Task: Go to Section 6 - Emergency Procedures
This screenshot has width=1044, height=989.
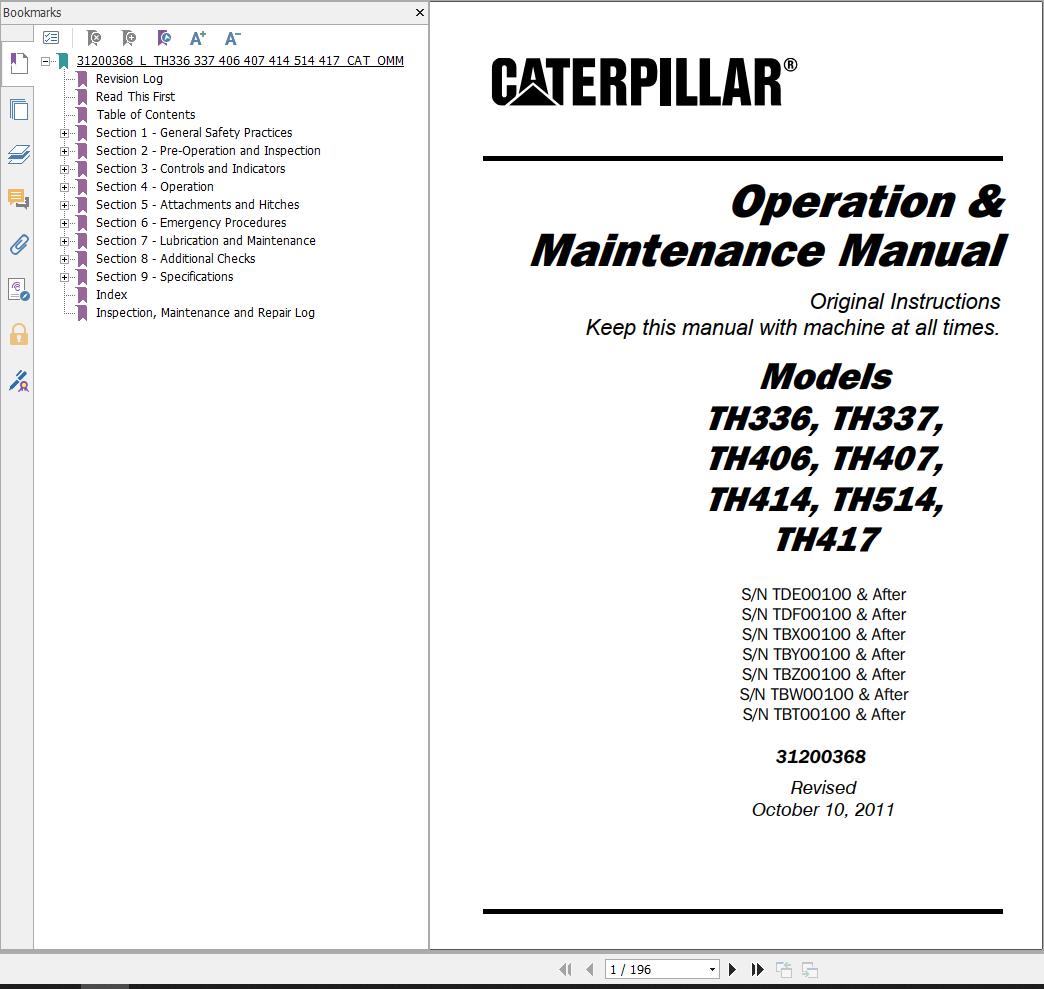Action: click(x=191, y=222)
